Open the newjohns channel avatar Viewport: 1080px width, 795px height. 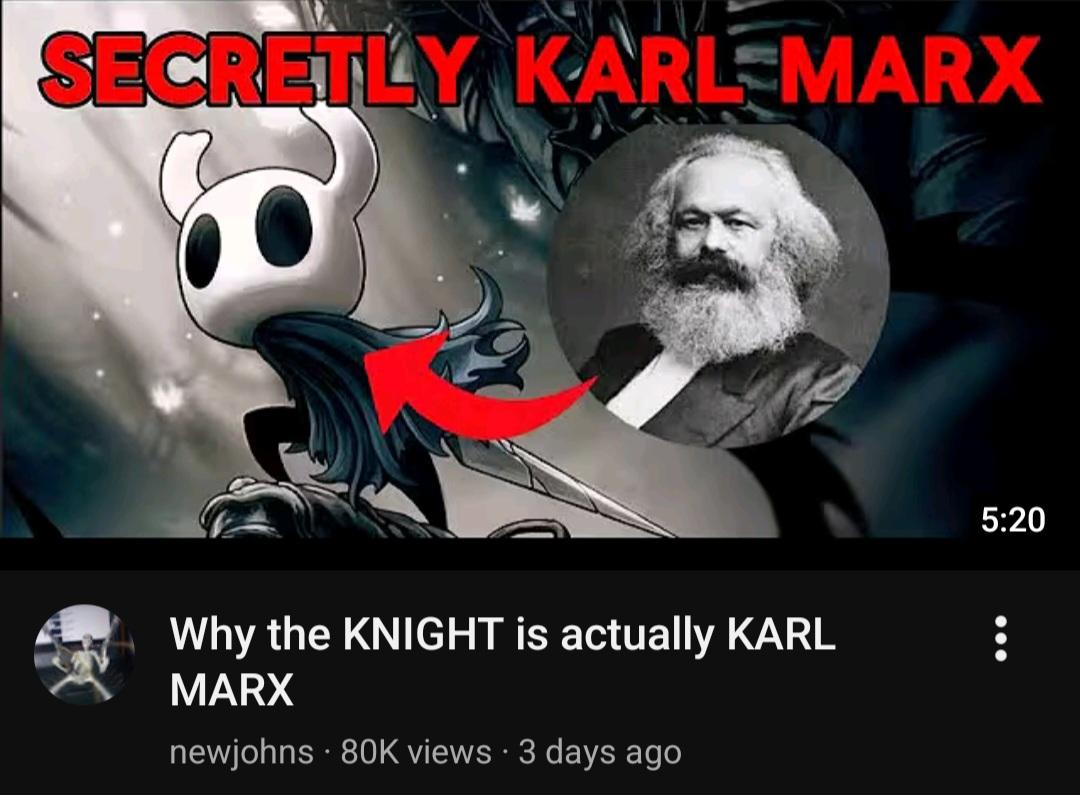(x=85, y=654)
